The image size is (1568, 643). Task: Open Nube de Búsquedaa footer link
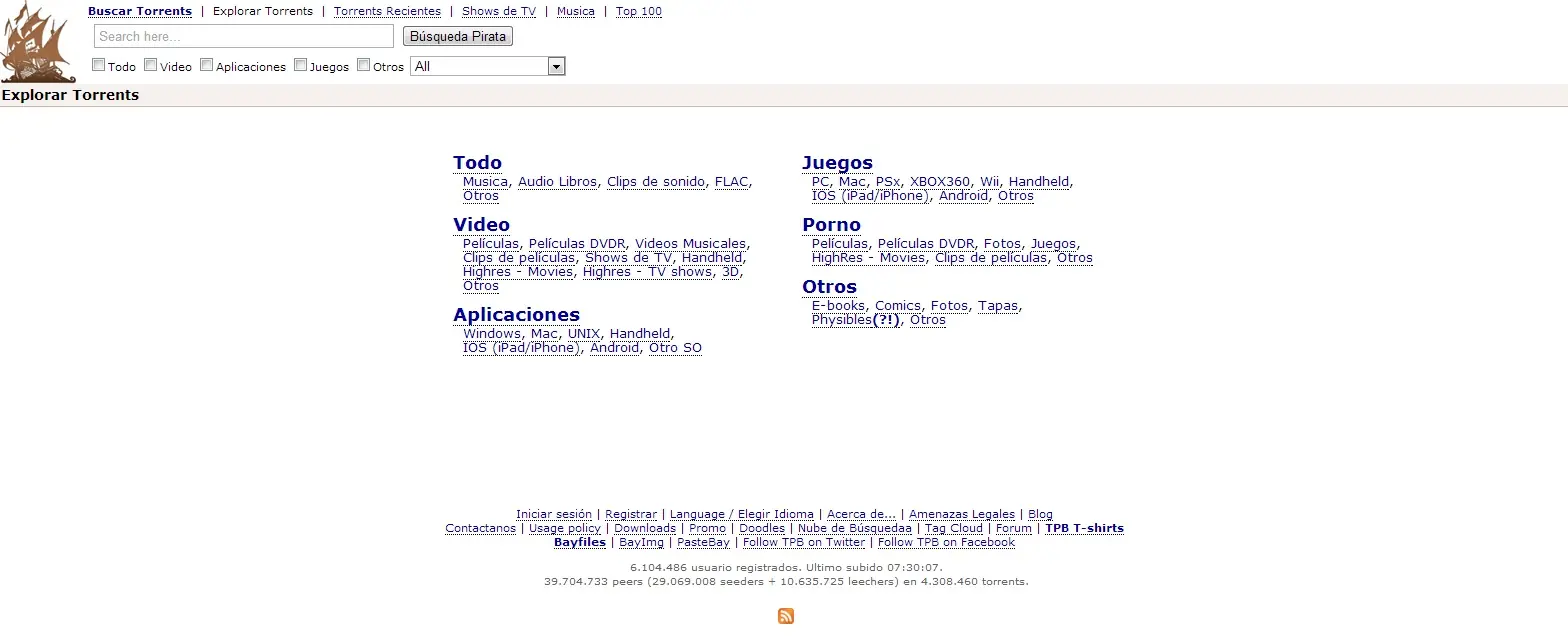855,528
